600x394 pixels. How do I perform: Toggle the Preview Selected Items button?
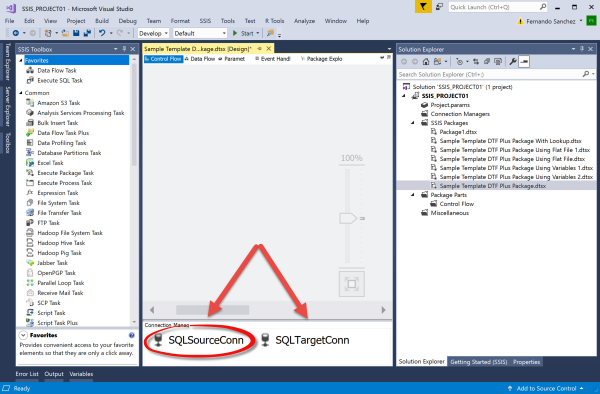524,62
